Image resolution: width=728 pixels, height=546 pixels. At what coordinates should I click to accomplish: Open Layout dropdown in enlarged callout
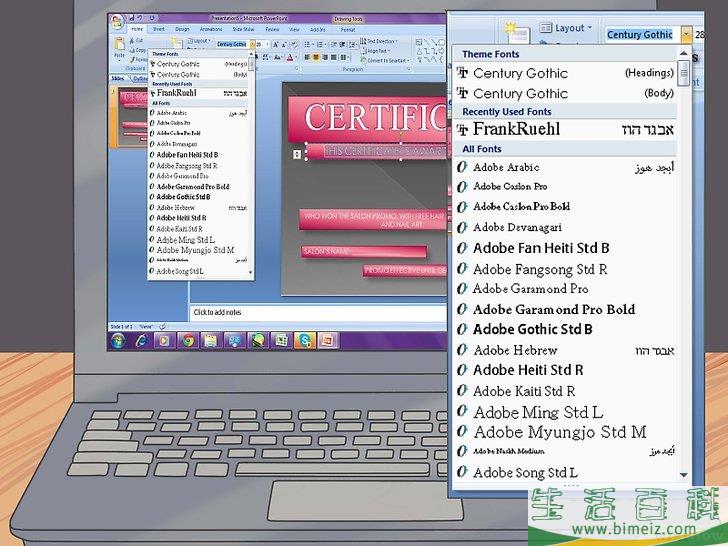(x=566, y=28)
